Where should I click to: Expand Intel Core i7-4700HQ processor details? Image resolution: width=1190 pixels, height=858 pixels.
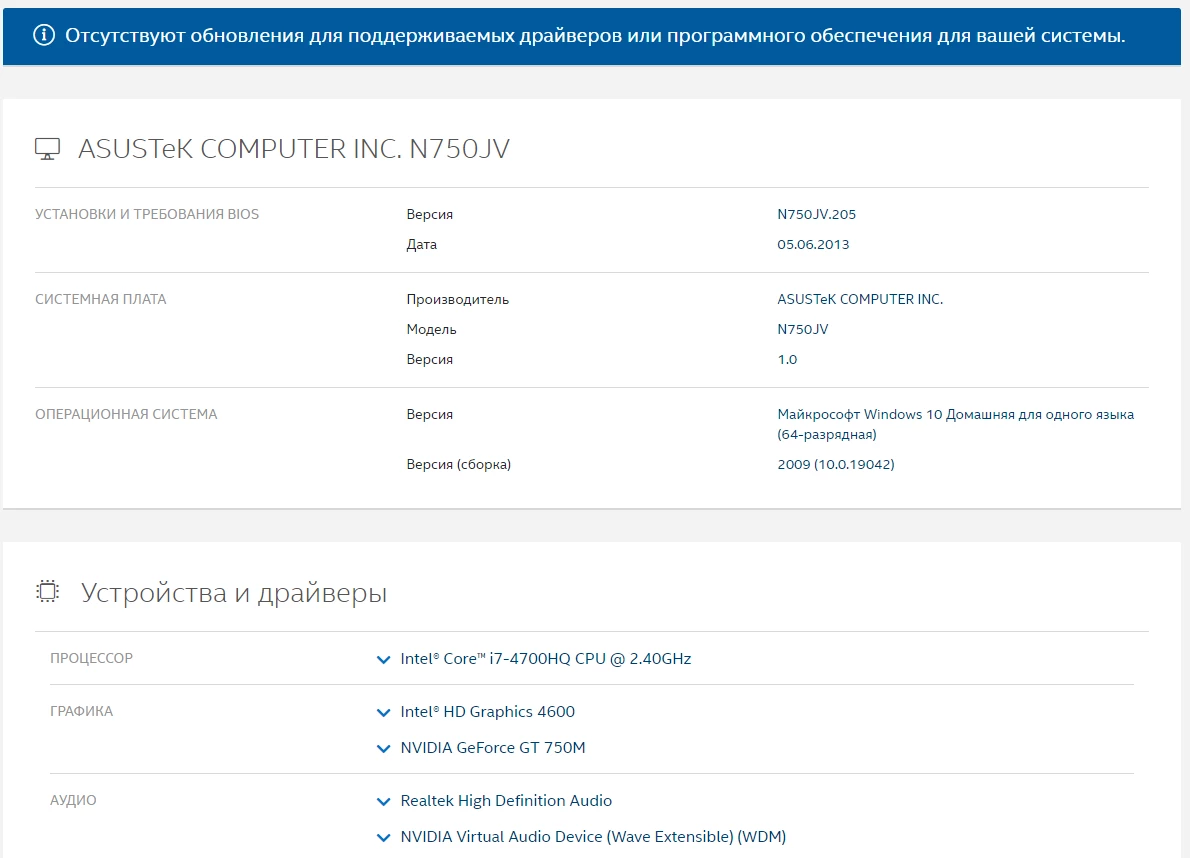tap(383, 659)
